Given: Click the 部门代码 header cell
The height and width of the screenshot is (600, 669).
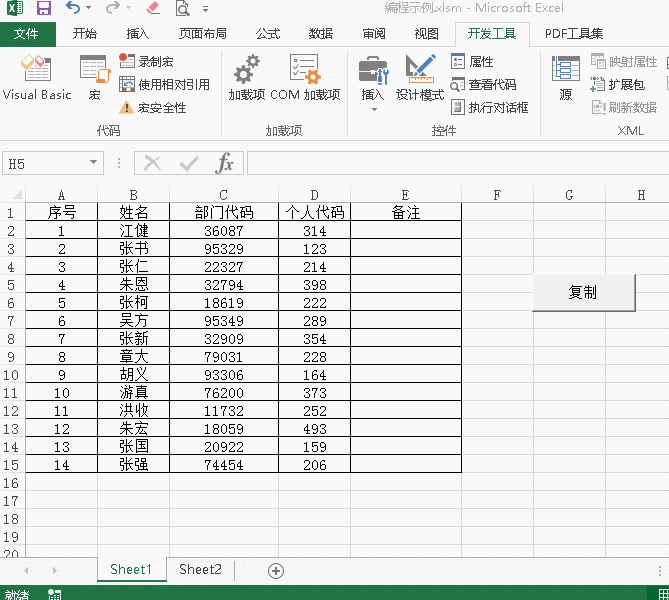Looking at the screenshot, I should tap(224, 212).
